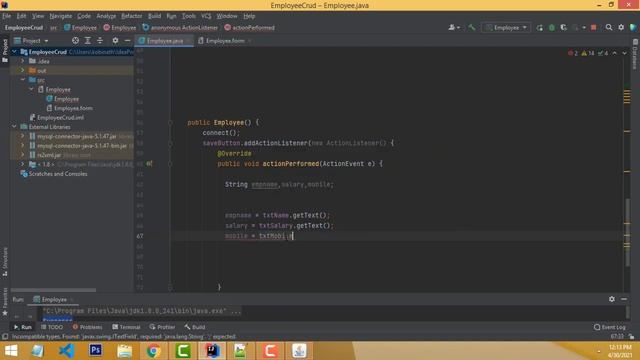The width and height of the screenshot is (640, 360).
Task: Select Scratches and Consoles
Action: [54, 174]
